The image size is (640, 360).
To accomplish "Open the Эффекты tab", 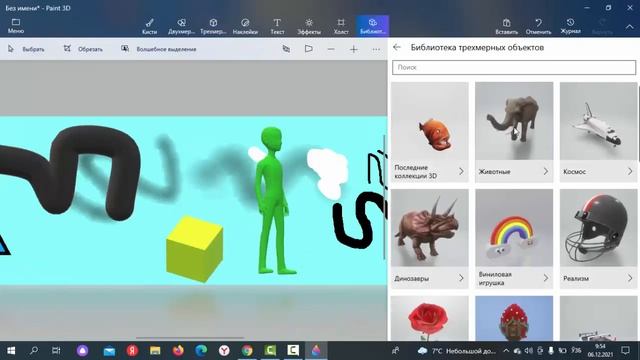I will (309, 26).
